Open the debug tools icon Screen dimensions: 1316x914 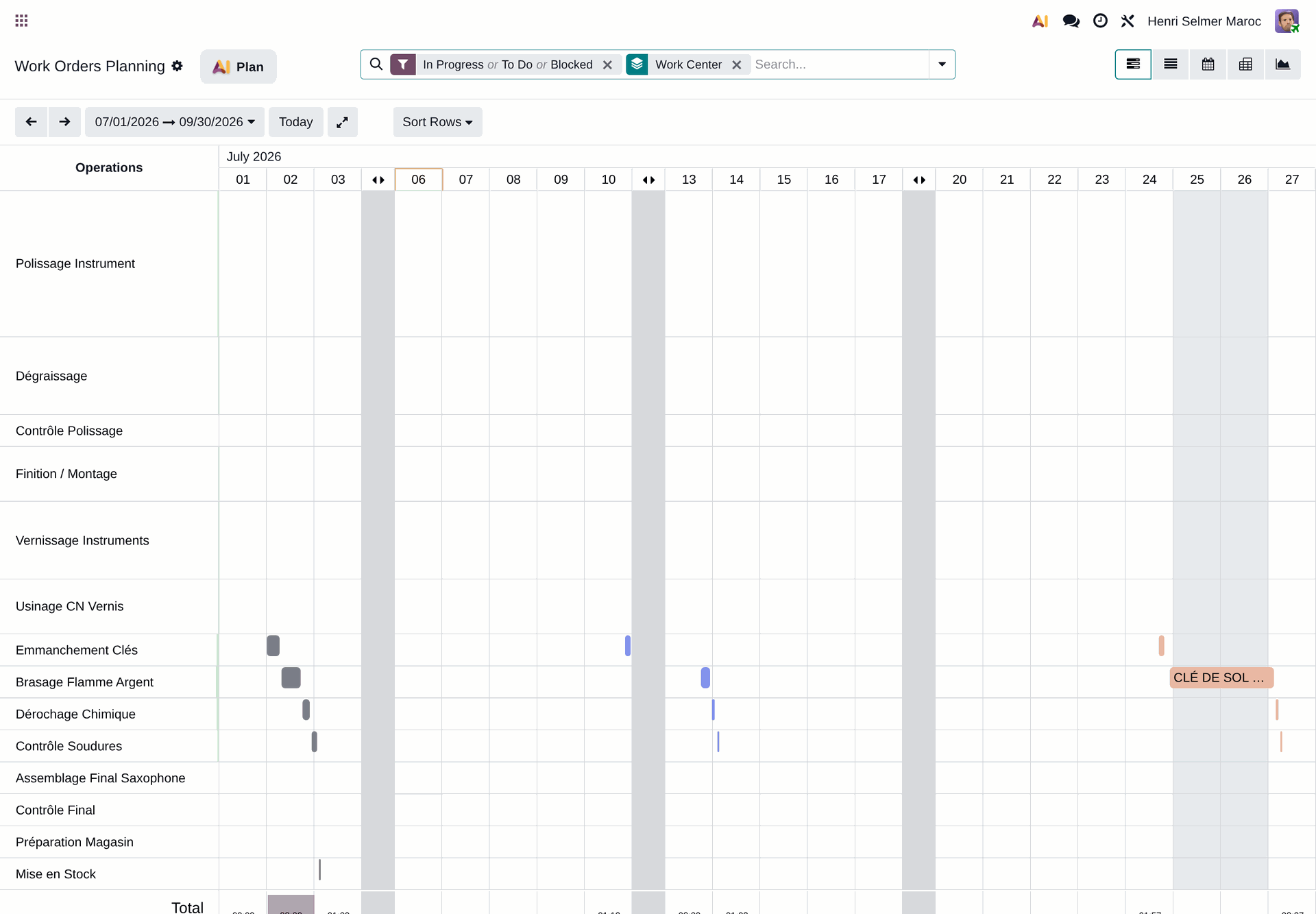(x=1128, y=21)
